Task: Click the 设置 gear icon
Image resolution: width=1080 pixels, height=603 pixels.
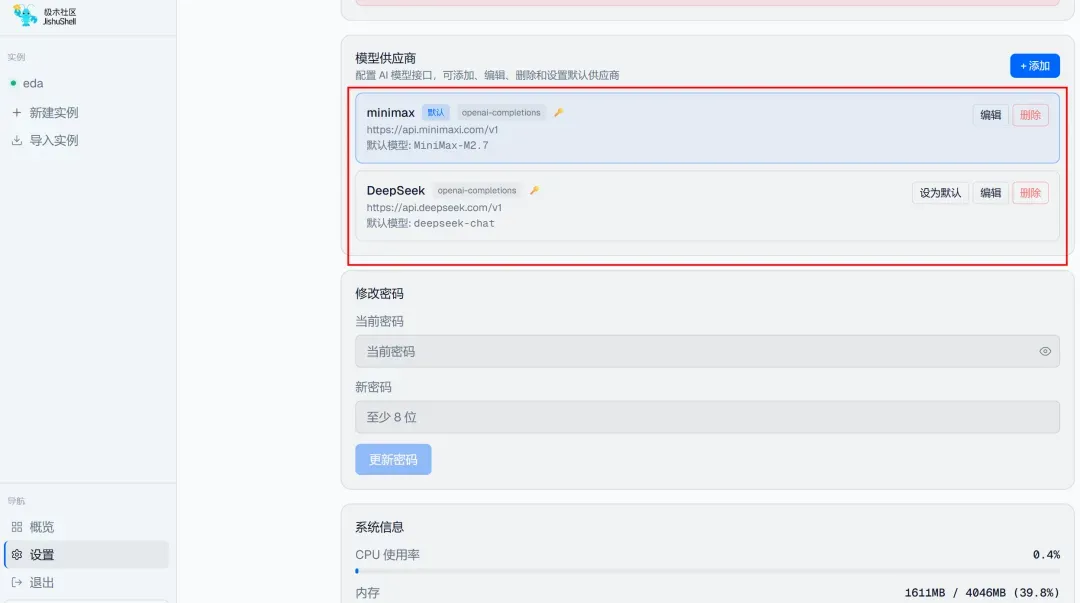Action: click(17, 555)
